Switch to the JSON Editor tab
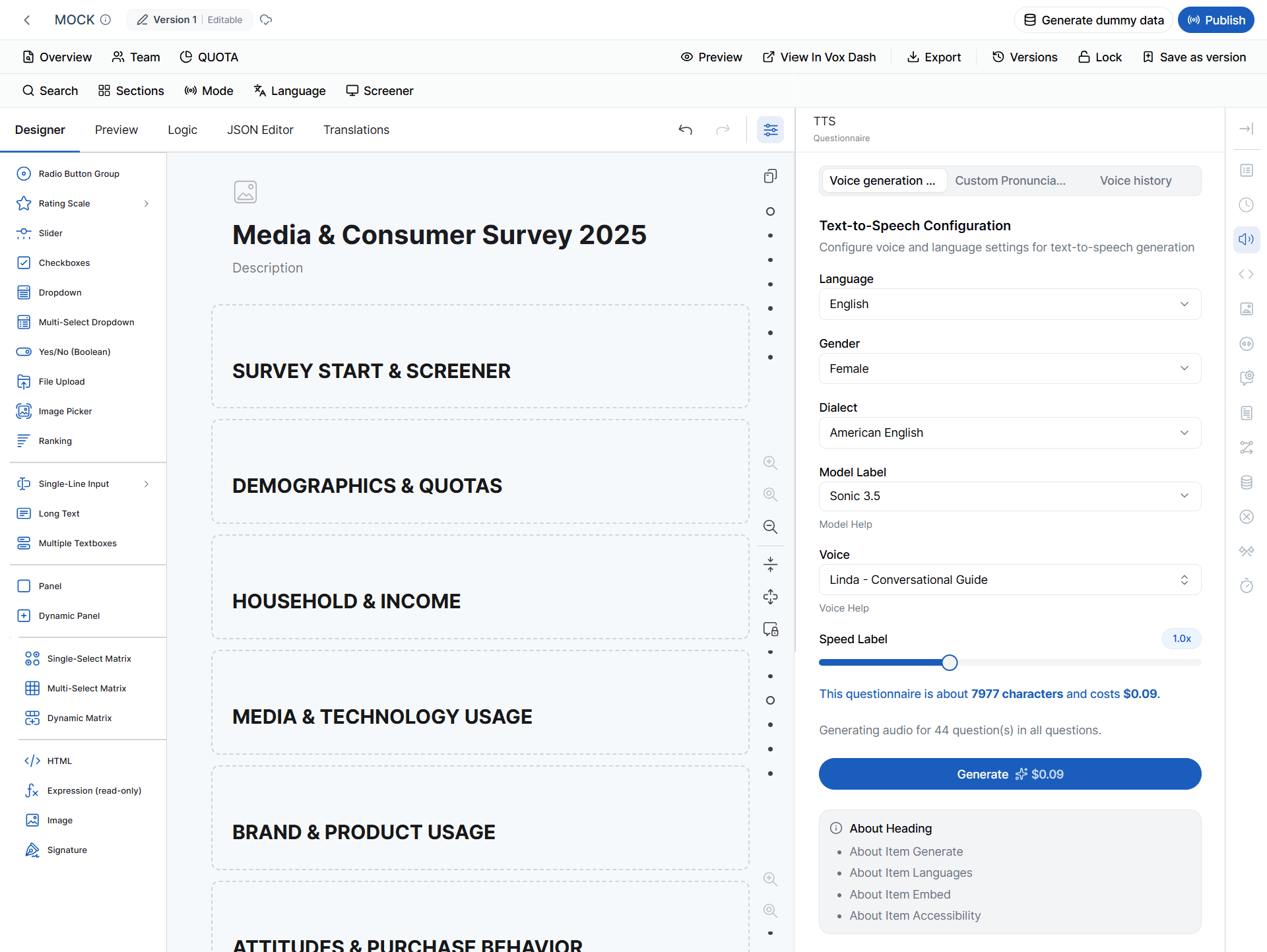Viewport: 1267px width, 952px height. point(260,130)
